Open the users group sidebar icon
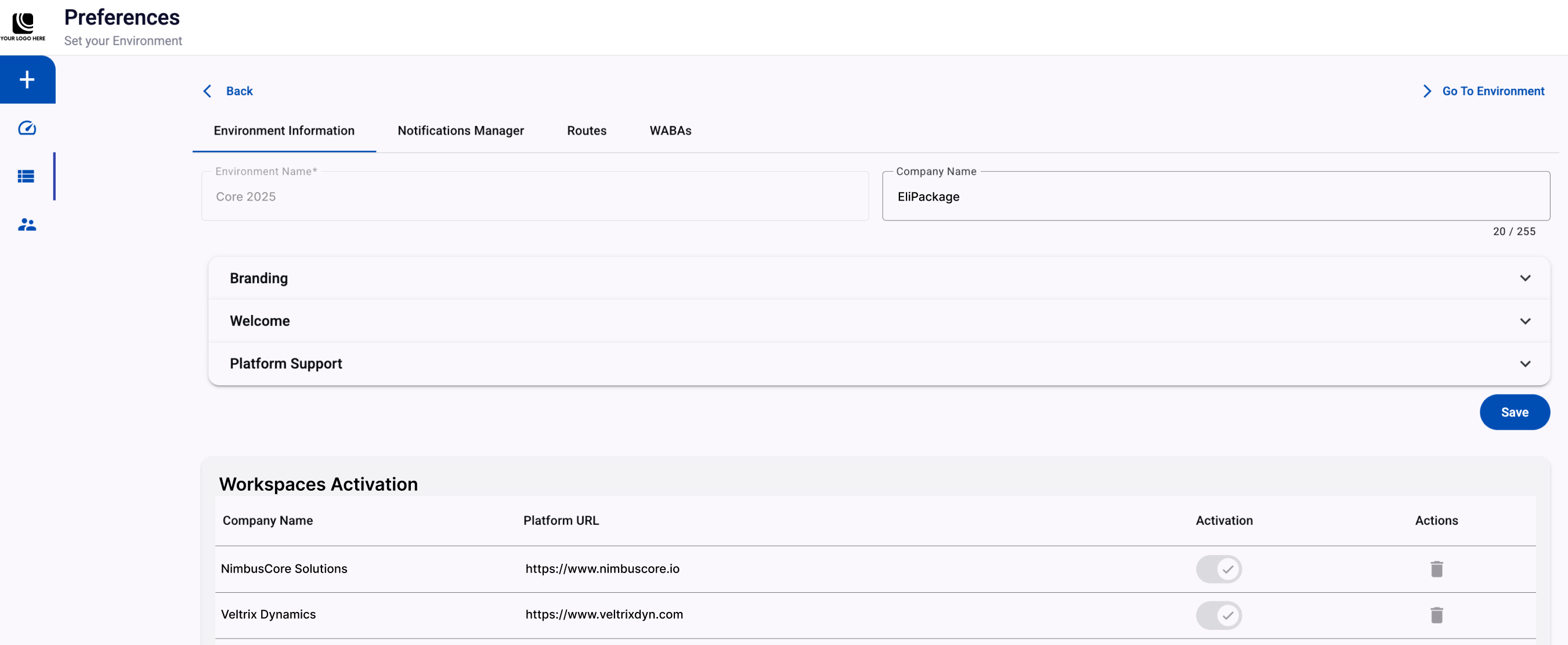This screenshot has height=645, width=1568. (x=27, y=225)
